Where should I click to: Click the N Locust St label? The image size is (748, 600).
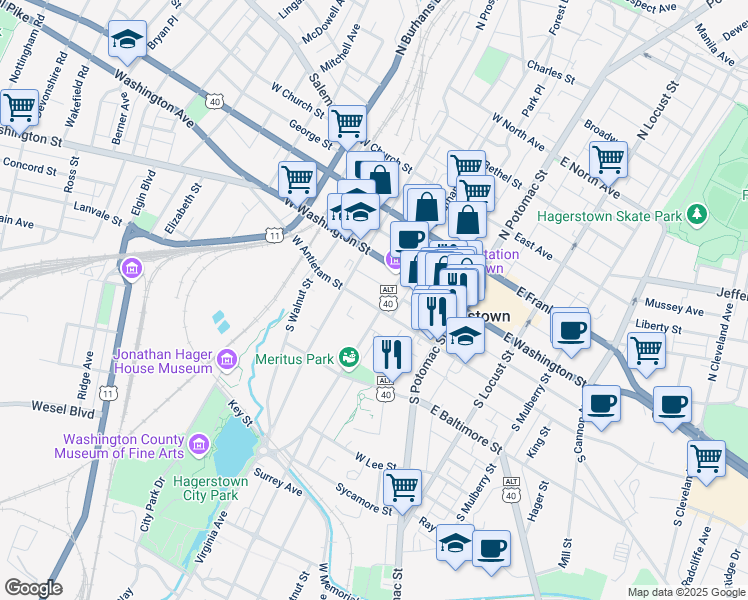click(x=657, y=111)
